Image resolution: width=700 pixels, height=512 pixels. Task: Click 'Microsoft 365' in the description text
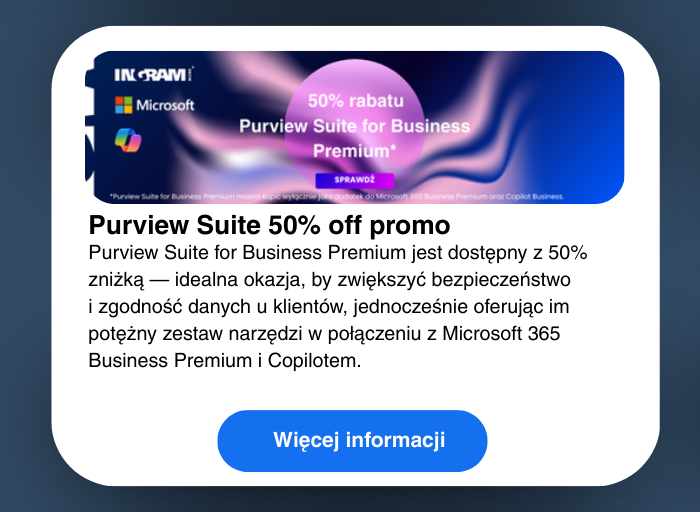[x=501, y=333]
